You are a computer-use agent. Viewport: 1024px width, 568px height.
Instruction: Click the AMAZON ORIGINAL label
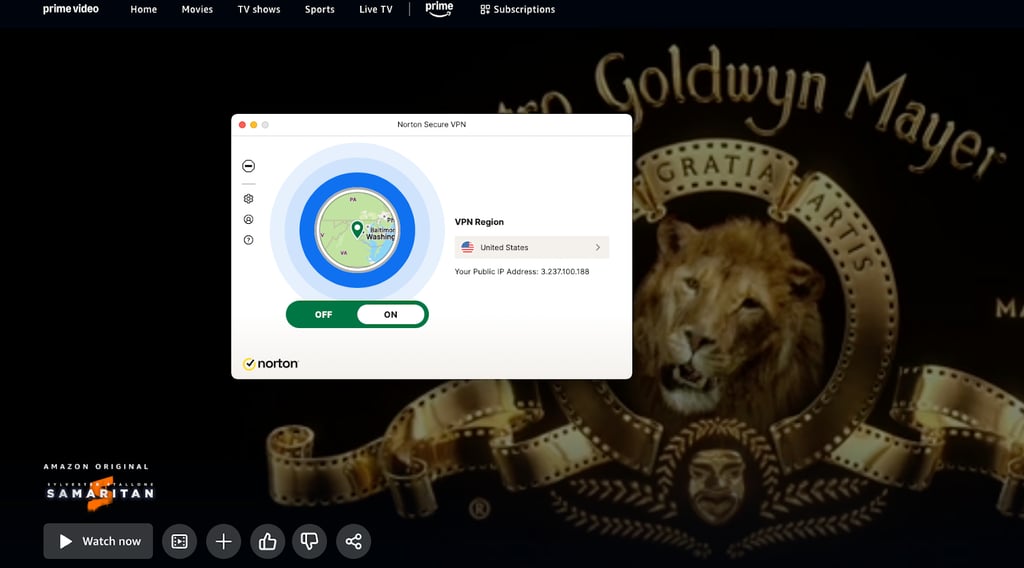(x=96, y=467)
